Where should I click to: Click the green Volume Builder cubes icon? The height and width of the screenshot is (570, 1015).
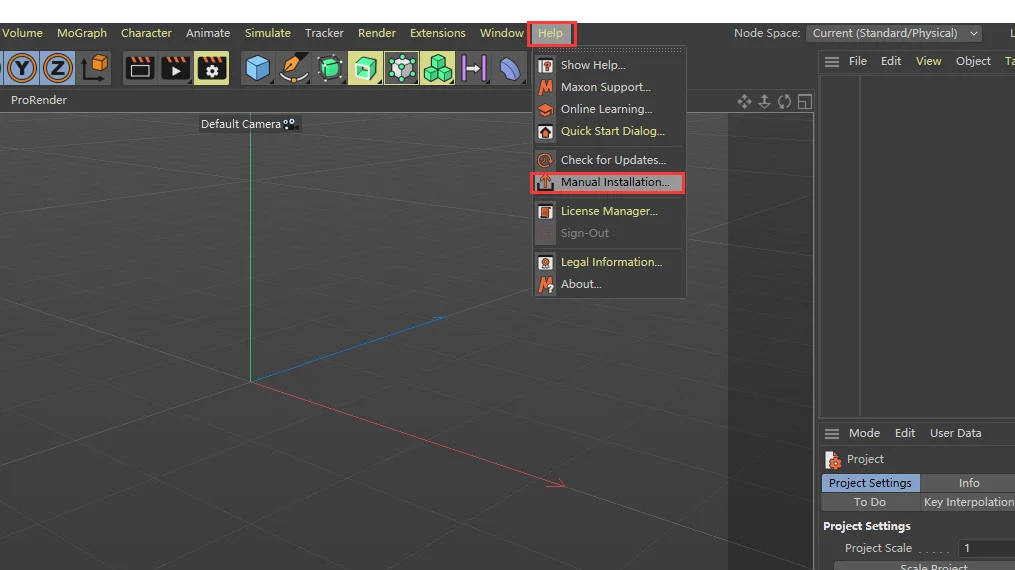pos(438,68)
